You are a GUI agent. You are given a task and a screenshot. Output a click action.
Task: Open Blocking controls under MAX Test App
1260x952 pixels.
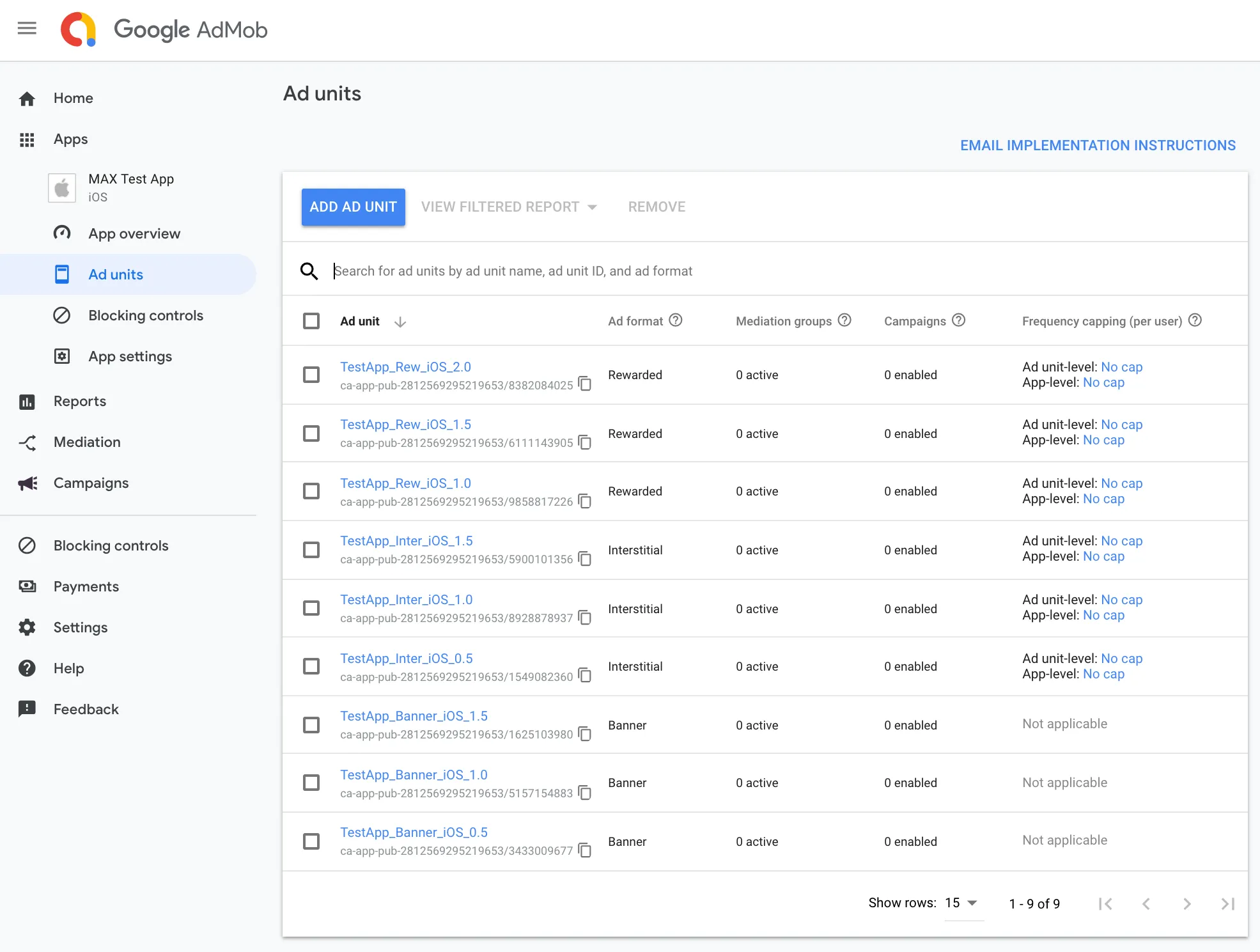click(145, 315)
